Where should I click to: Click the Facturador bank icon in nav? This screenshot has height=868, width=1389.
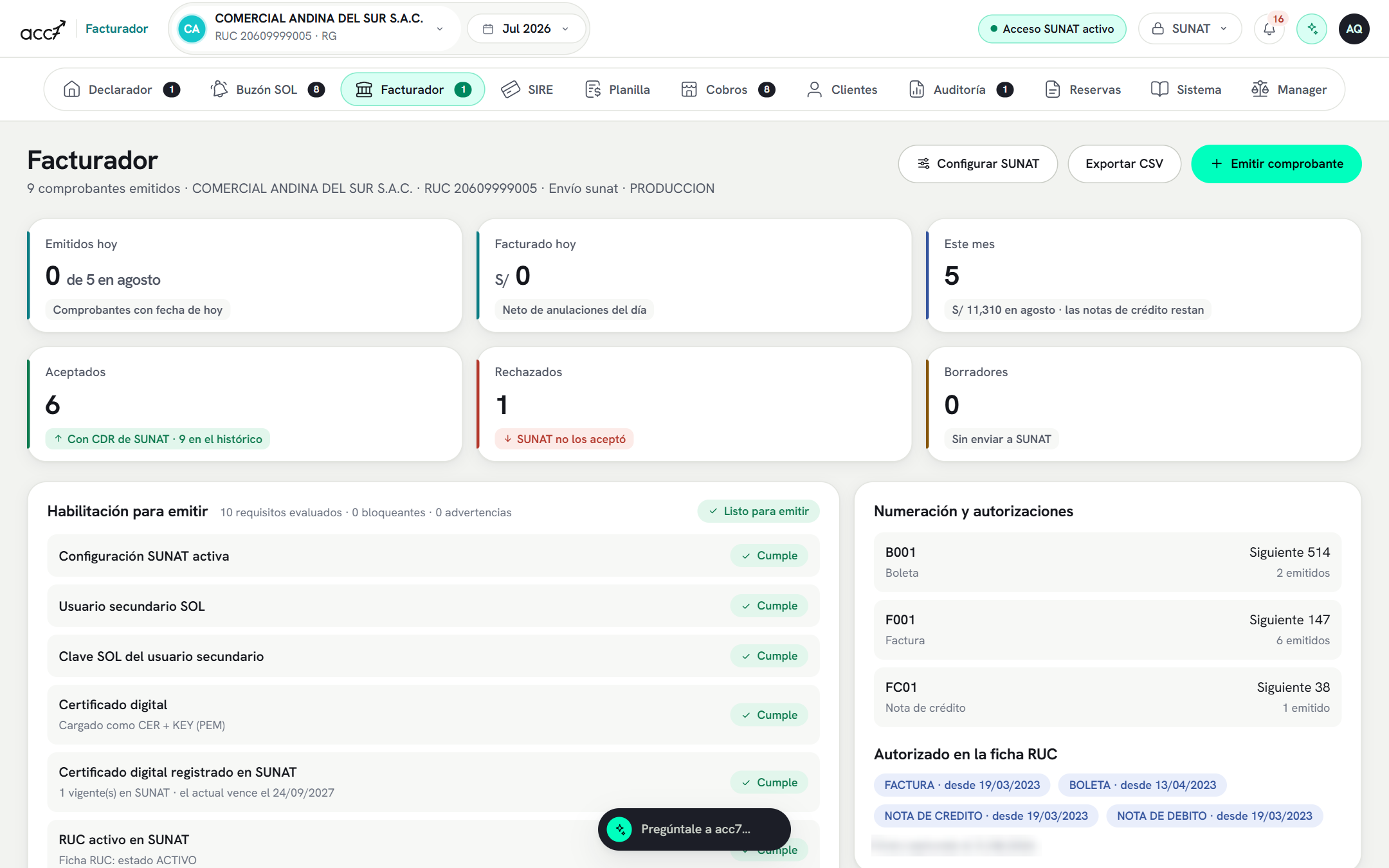(364, 89)
